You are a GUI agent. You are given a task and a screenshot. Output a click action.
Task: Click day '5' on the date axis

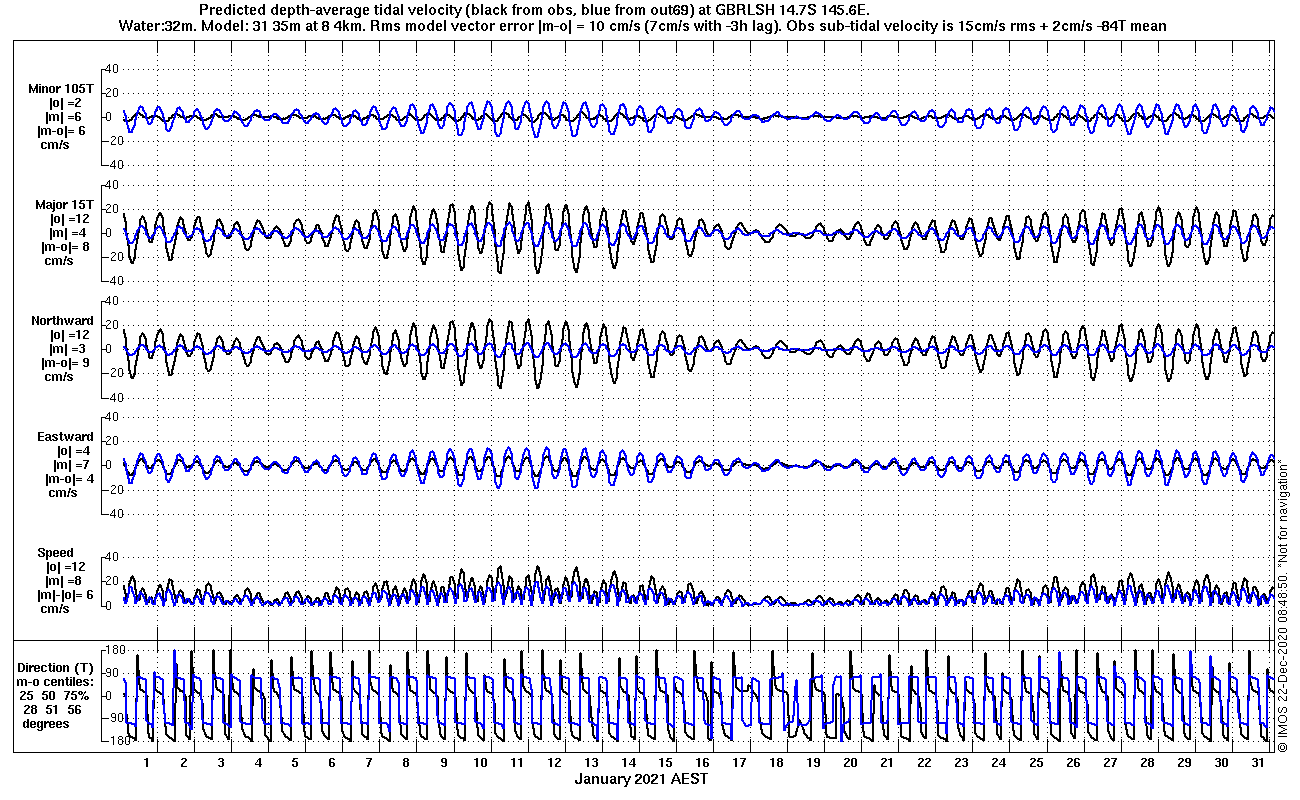pyautogui.click(x=295, y=763)
